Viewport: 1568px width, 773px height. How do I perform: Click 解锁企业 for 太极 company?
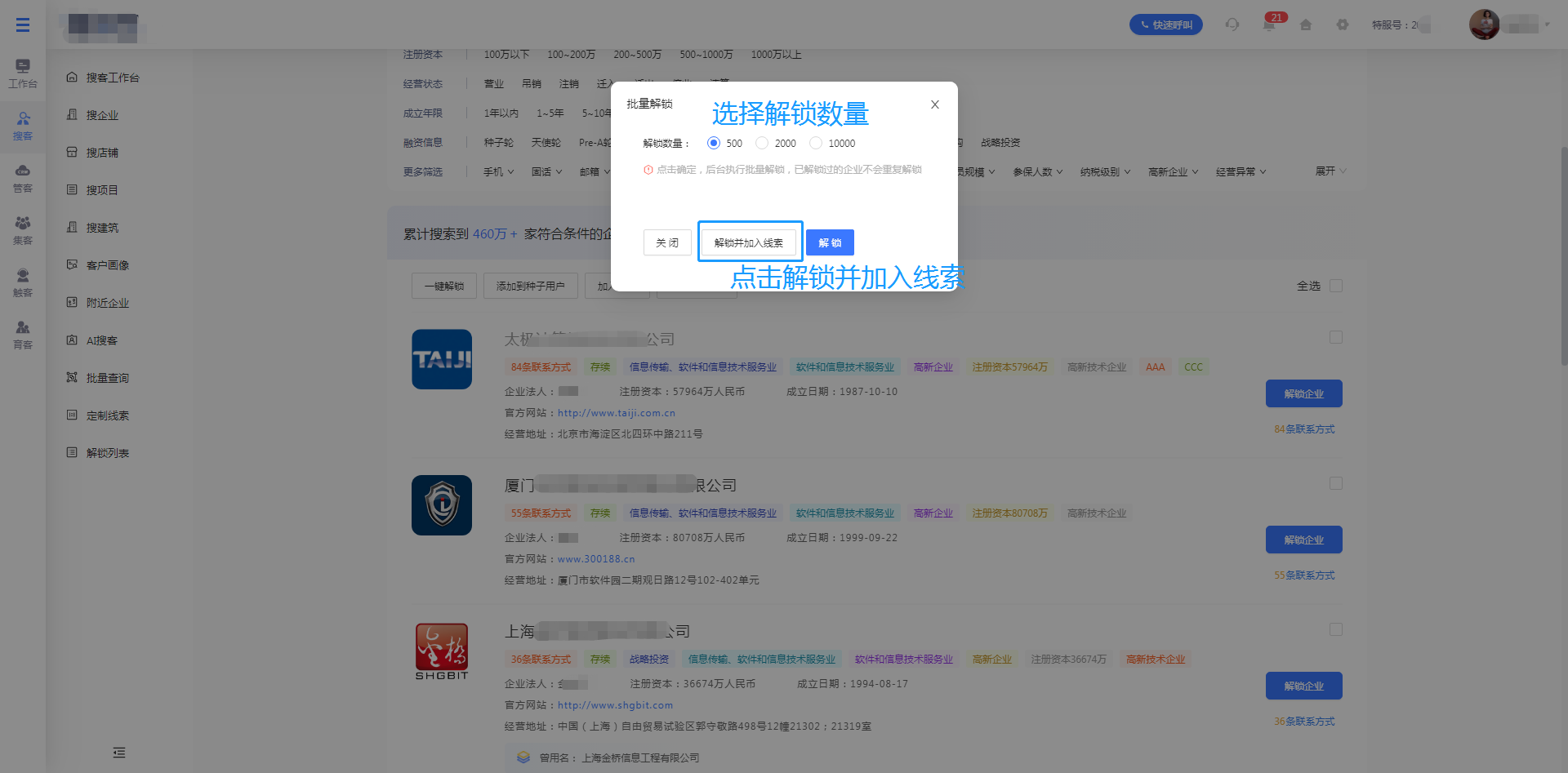coord(1304,393)
